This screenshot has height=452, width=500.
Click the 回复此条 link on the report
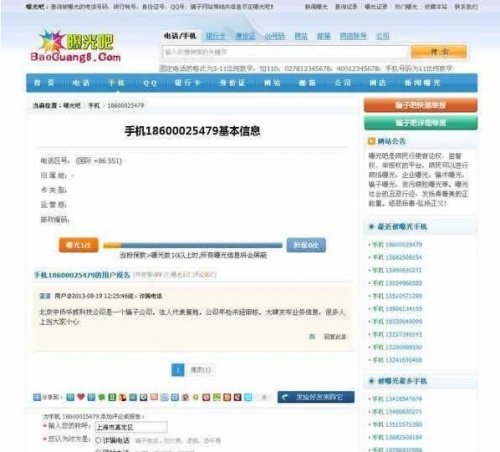[x=335, y=337]
